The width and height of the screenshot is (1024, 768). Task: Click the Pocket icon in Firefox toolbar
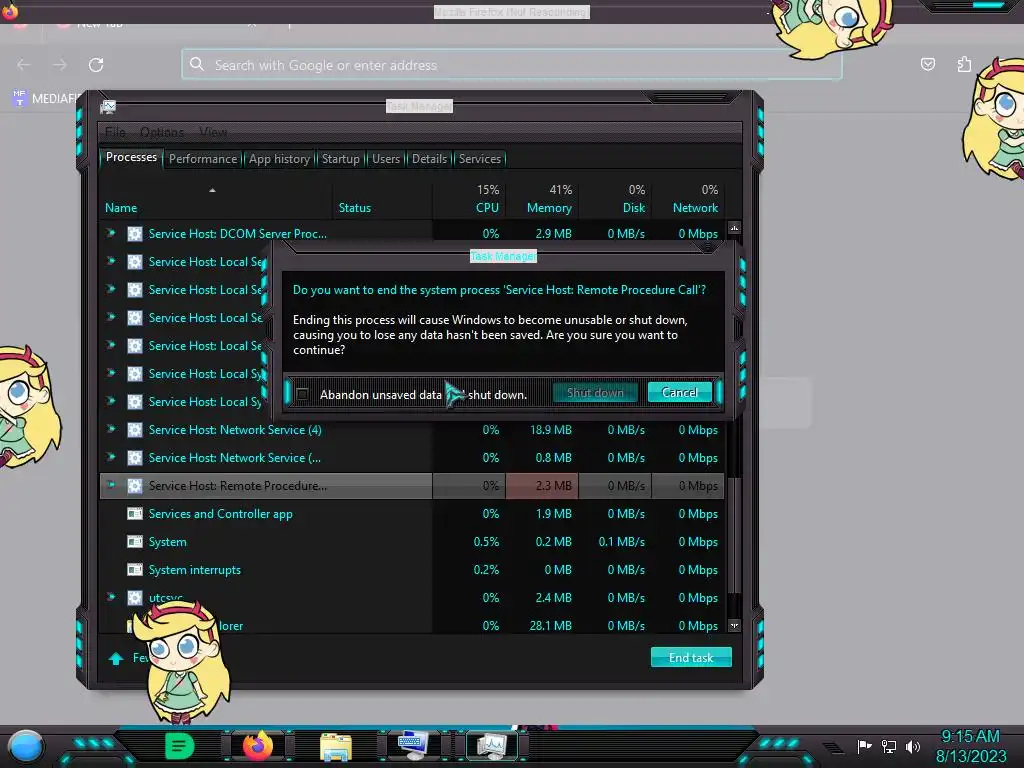point(927,64)
